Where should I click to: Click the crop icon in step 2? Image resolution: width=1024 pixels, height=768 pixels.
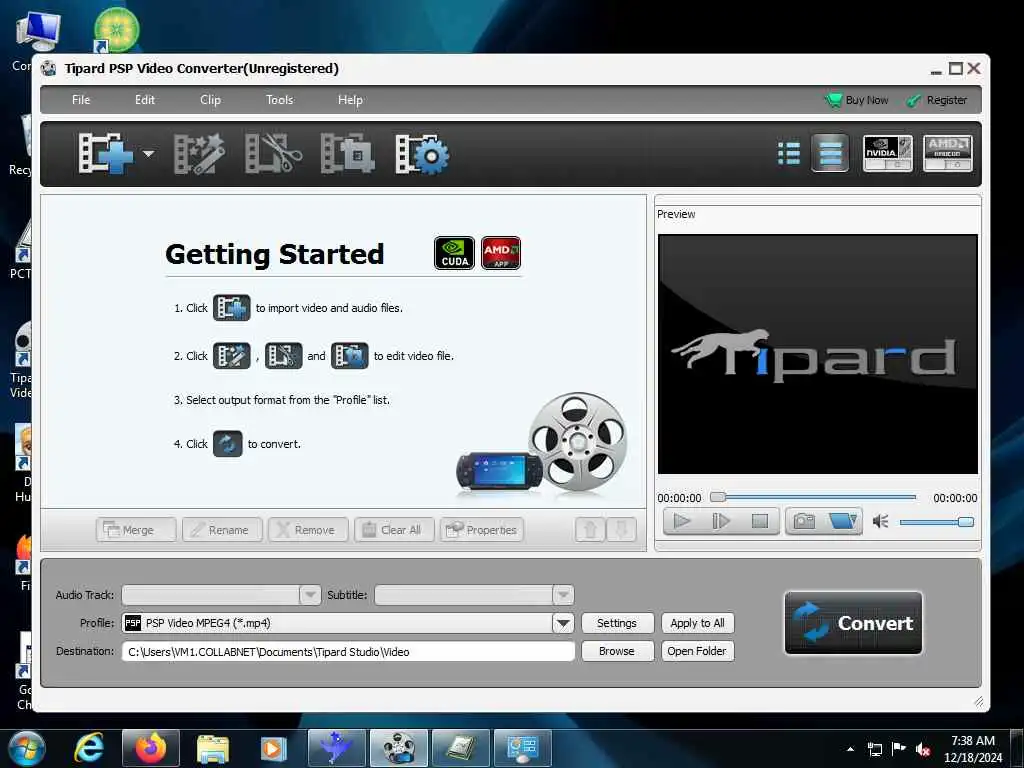point(349,356)
